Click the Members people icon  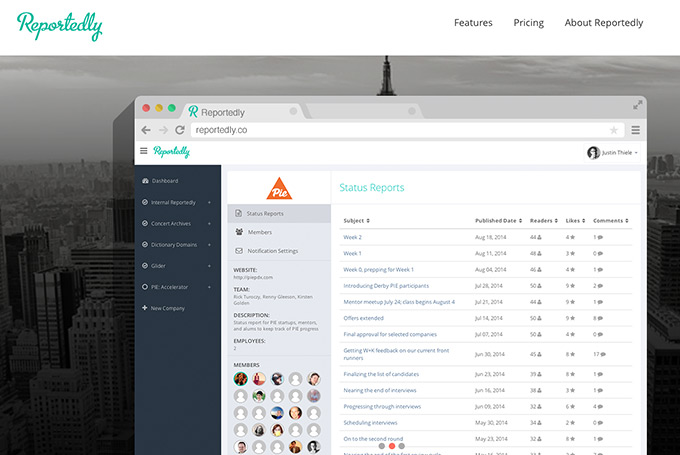click(239, 232)
